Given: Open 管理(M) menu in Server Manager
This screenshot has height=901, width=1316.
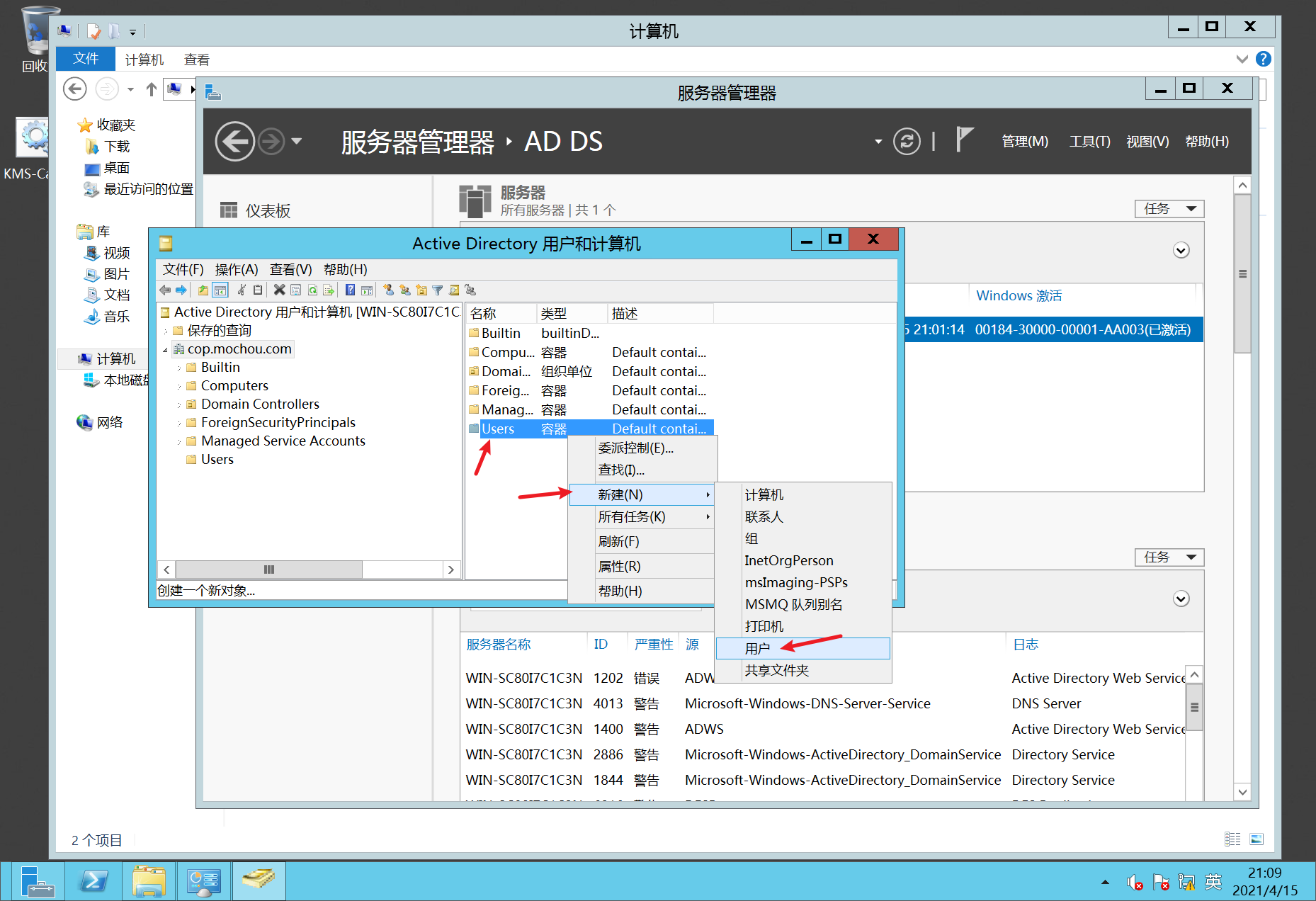Looking at the screenshot, I should 1024,142.
